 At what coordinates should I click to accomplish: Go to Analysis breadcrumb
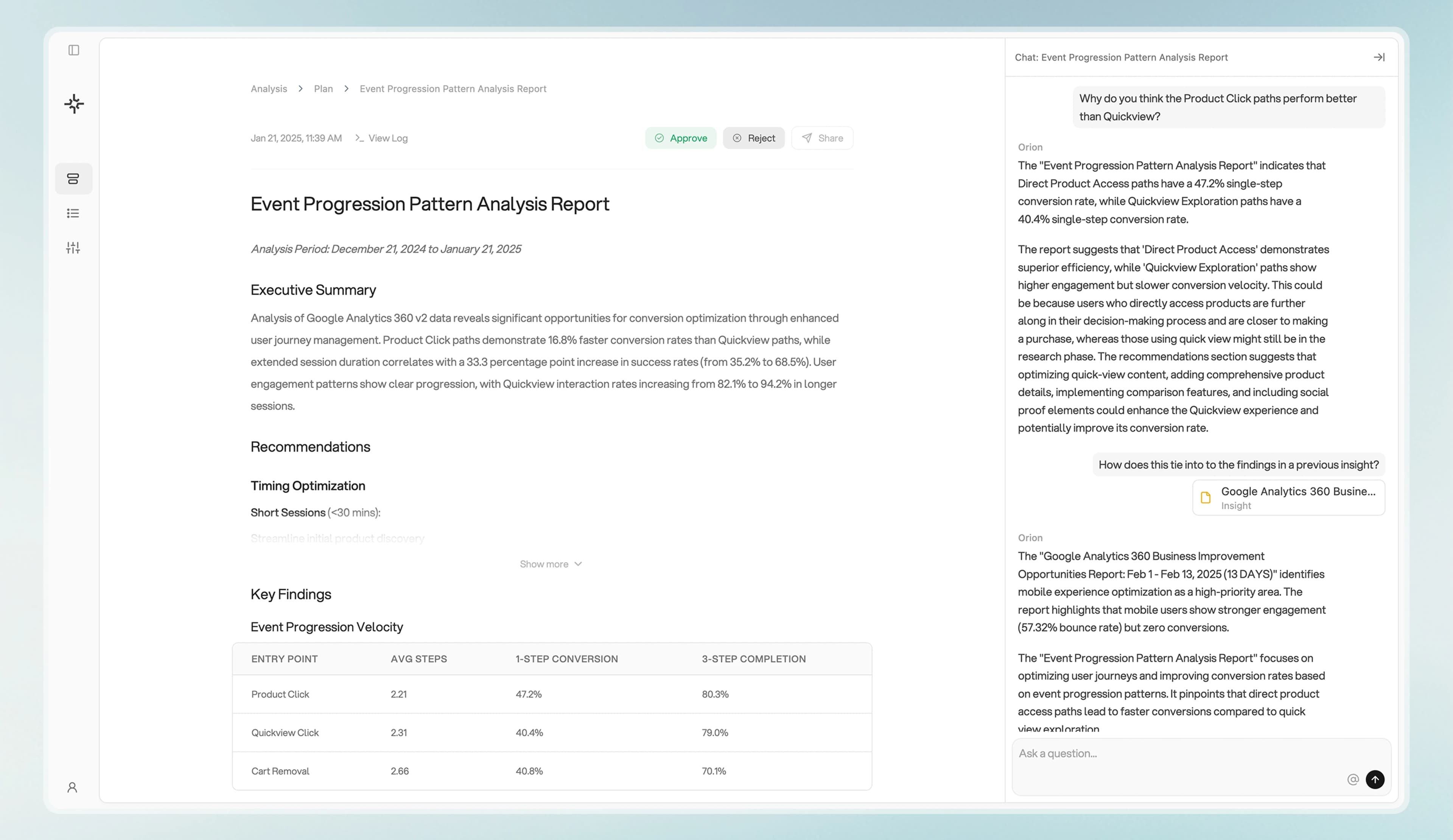coord(269,89)
